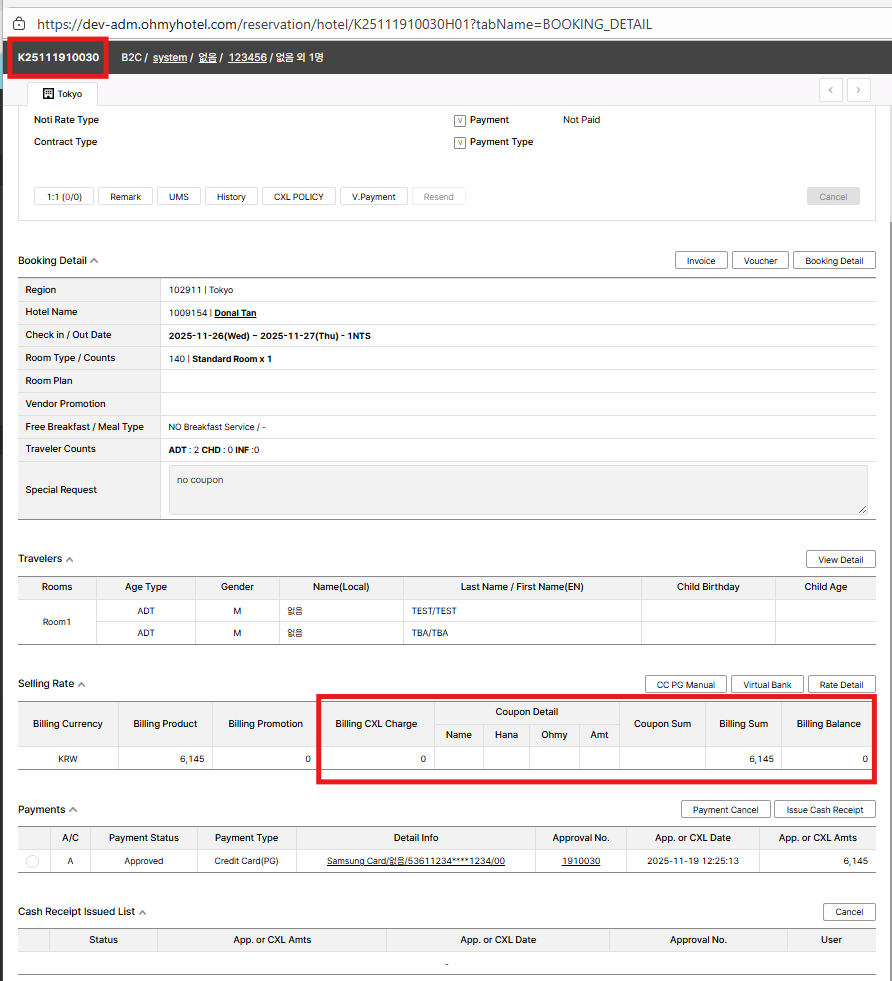Screen dimensions: 892x981
Task: Switch to the Tokyo tab
Action: (x=62, y=94)
